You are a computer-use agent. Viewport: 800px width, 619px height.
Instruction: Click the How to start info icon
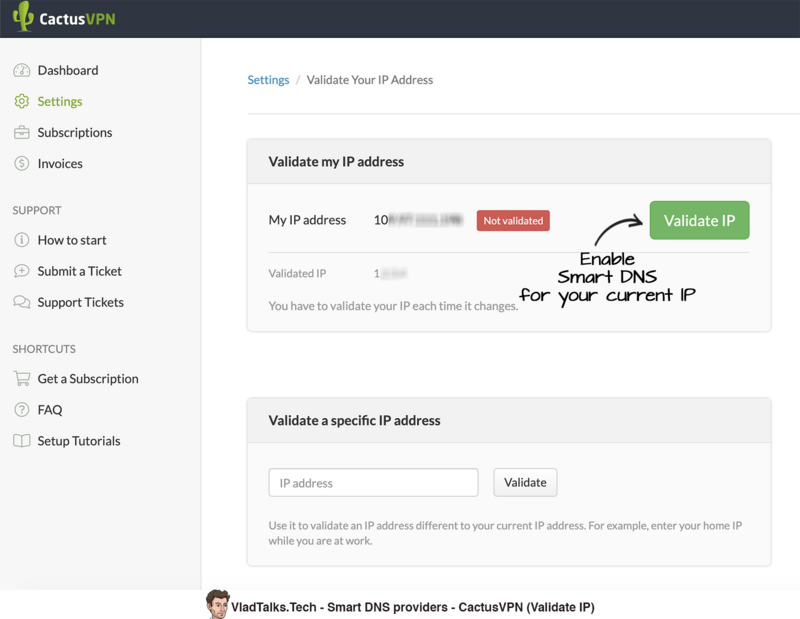21,240
